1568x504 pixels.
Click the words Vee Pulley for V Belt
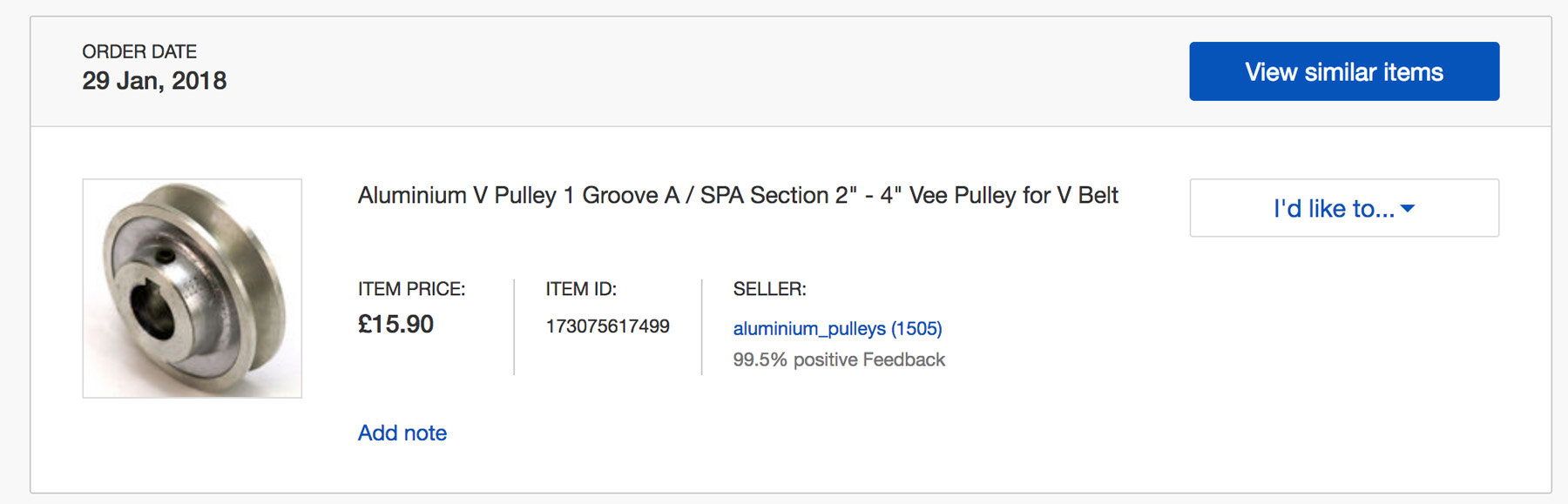pyautogui.click(x=1014, y=195)
